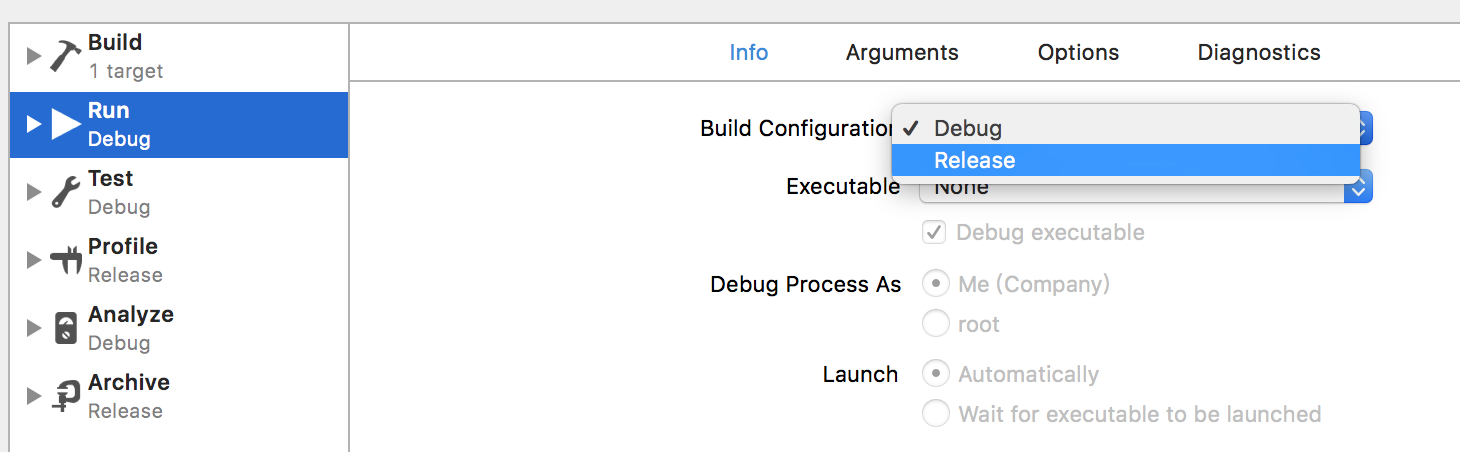Click the Test wrench icon
The width and height of the screenshot is (1460, 452).
(65, 192)
